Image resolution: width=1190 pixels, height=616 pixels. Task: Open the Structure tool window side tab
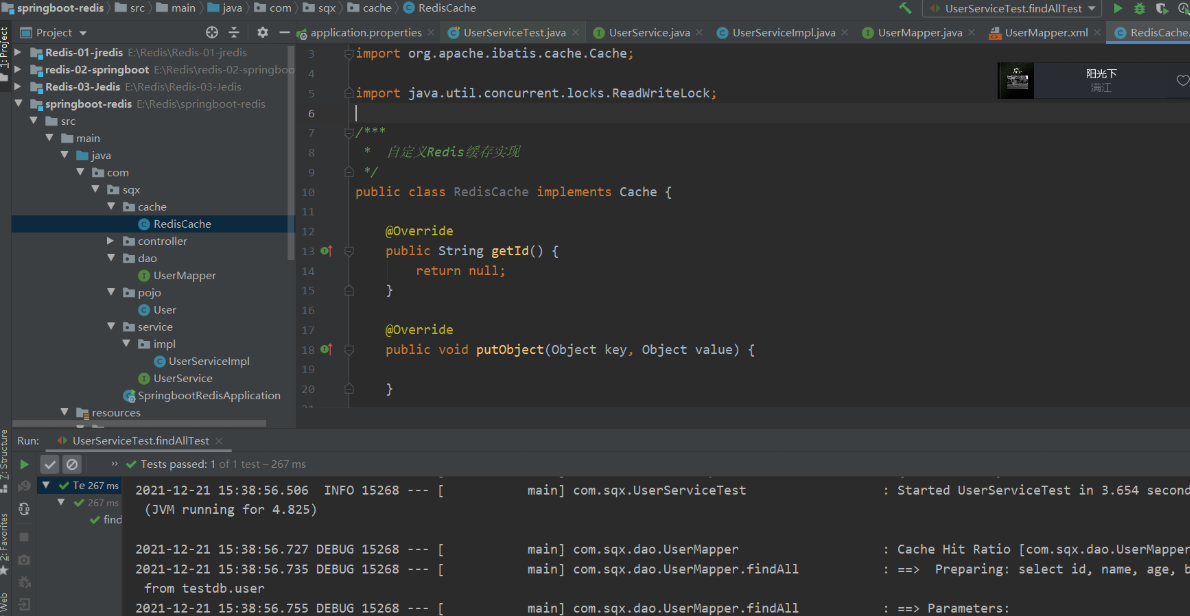point(5,459)
